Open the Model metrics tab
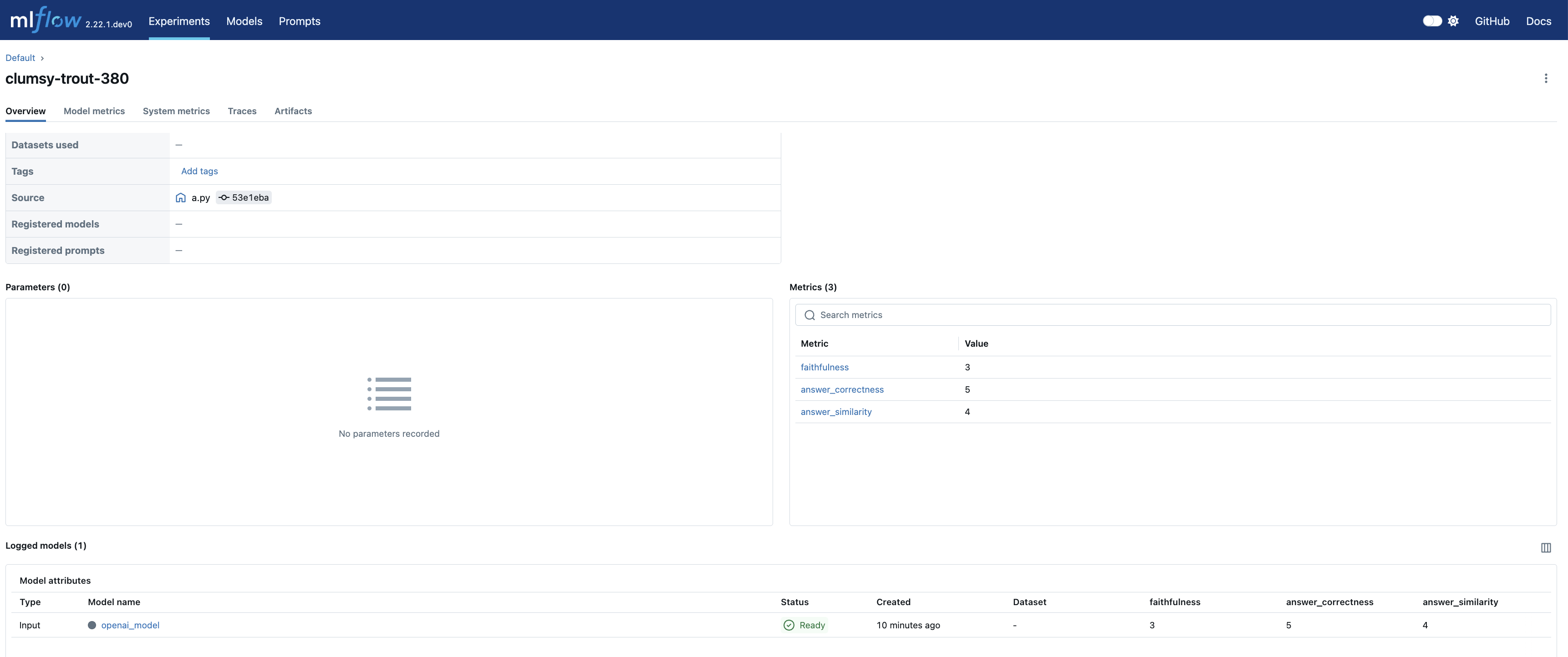The width and height of the screenshot is (1568, 657). [94, 111]
